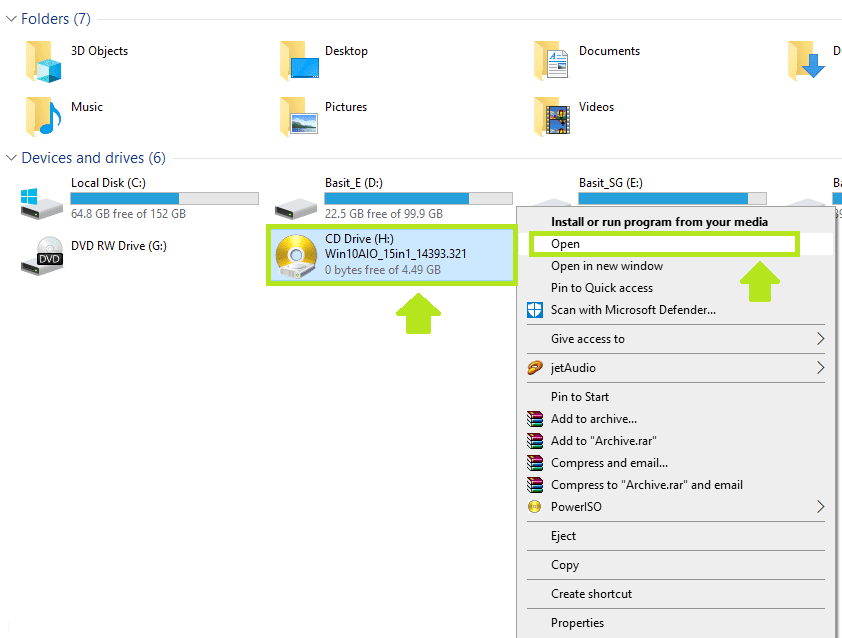Select Pin to Quick access
This screenshot has width=842, height=638.
(676, 288)
